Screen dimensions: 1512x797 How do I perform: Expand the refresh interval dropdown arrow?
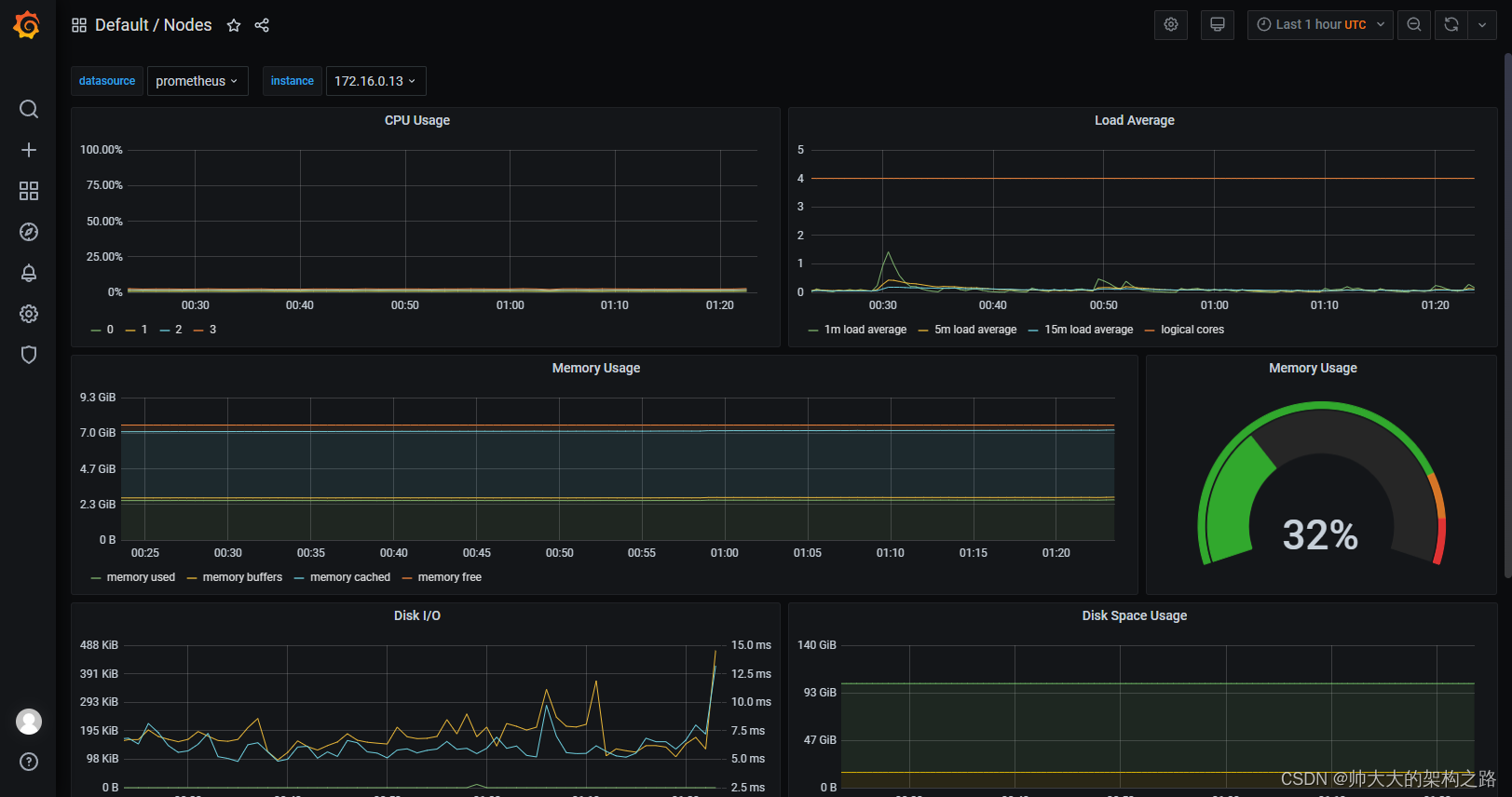[x=1482, y=25]
